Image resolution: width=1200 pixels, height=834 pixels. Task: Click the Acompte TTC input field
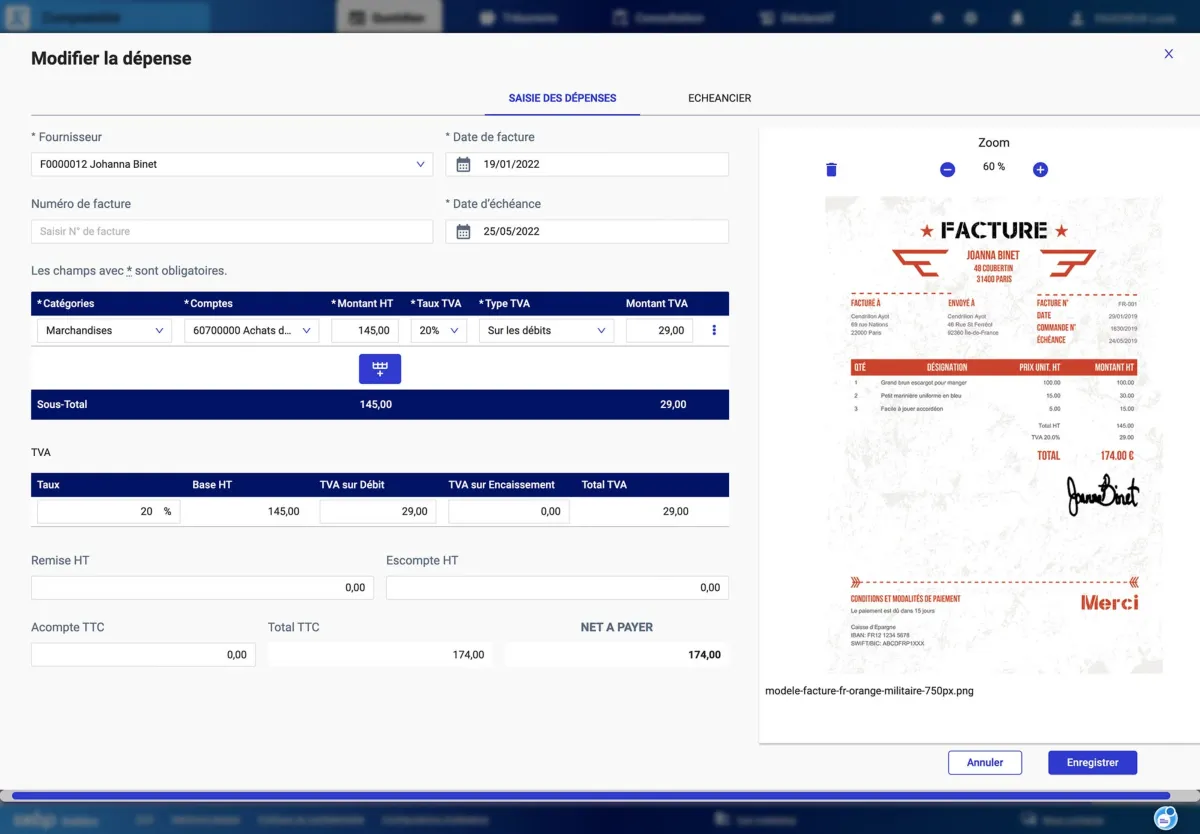pyautogui.click(x=143, y=654)
